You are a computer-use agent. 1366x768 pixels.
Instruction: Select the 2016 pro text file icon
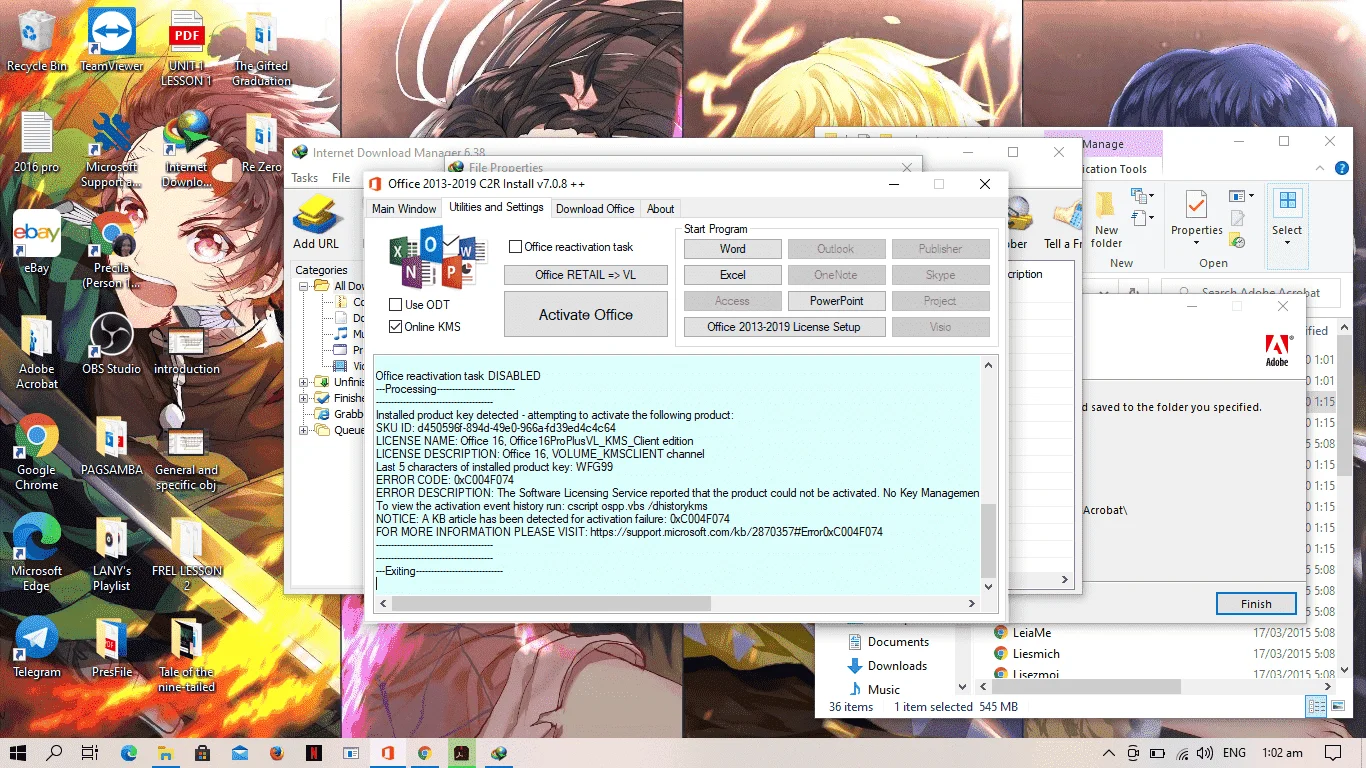click(37, 141)
